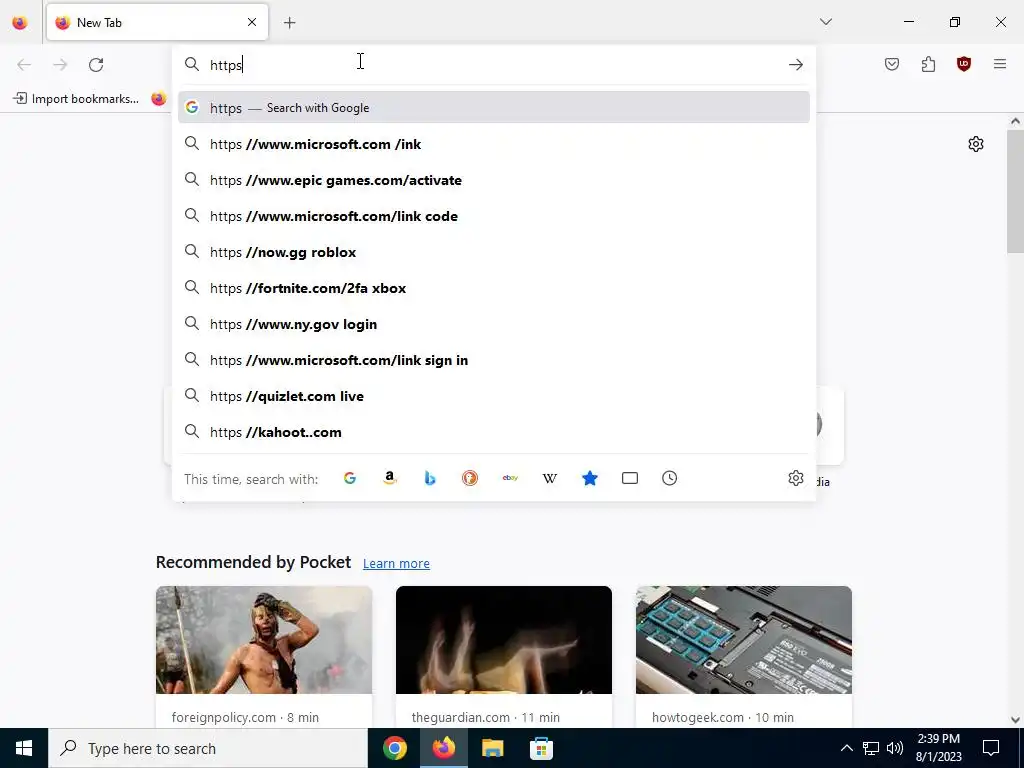Search this time with Google icon
Image resolution: width=1024 pixels, height=768 pixels.
350,479
